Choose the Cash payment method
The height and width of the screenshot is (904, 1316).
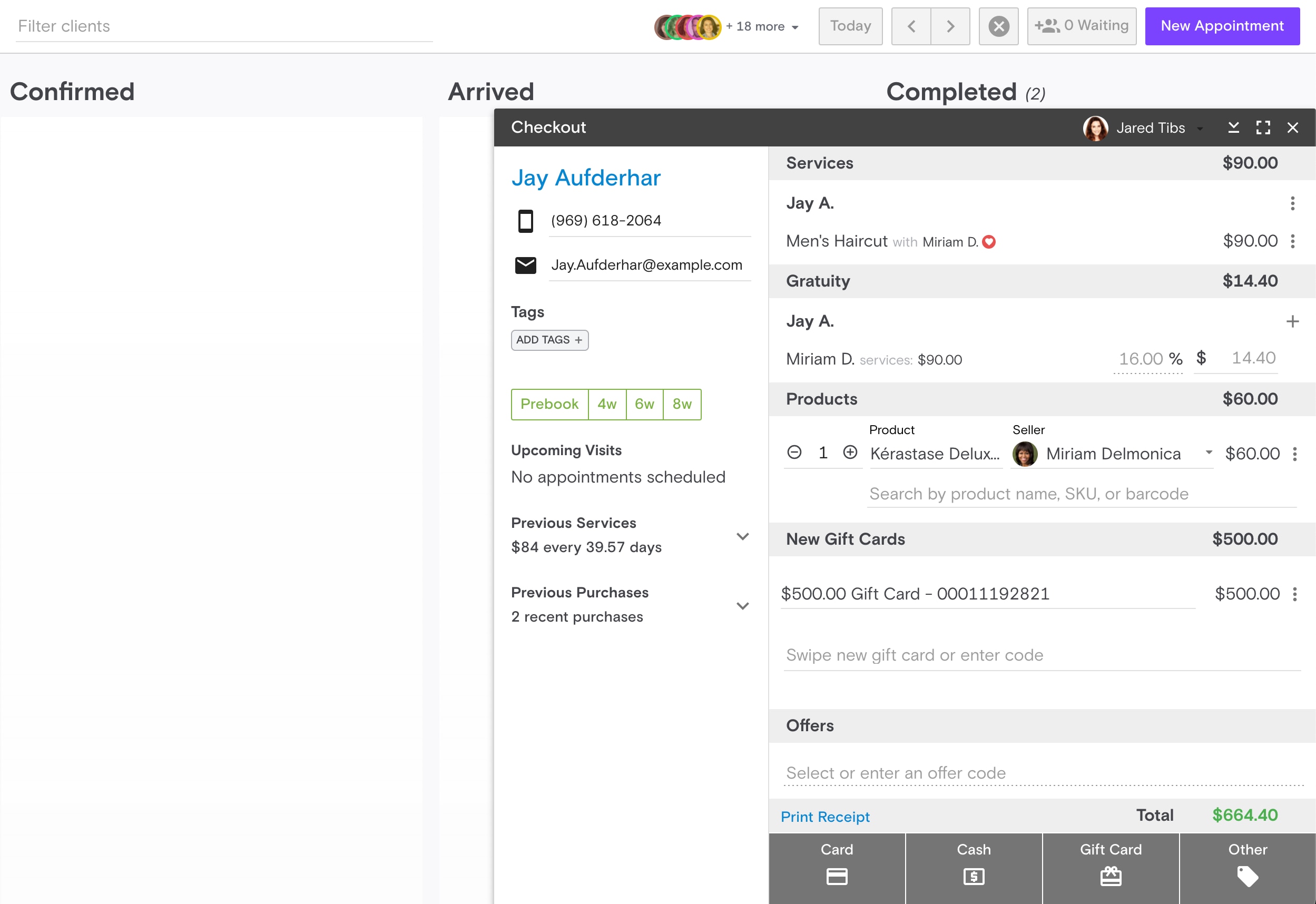click(974, 865)
